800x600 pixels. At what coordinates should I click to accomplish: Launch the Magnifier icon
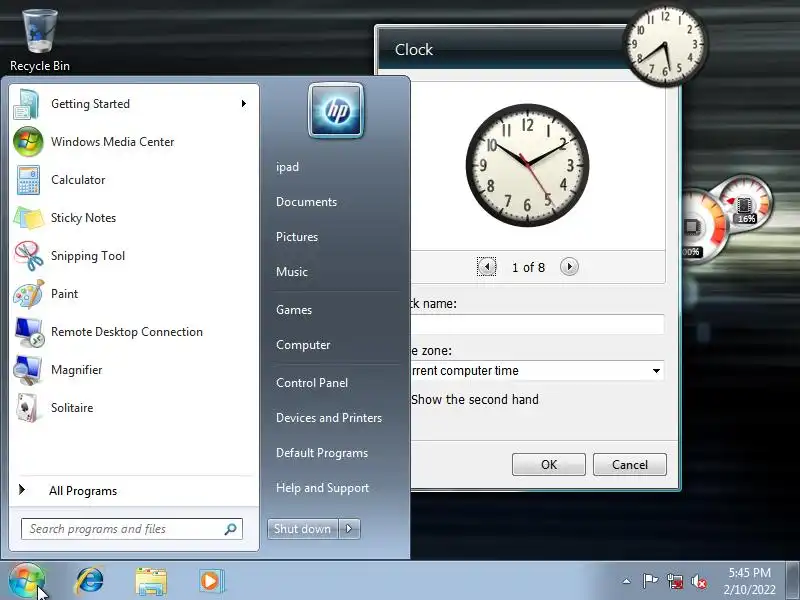pos(28,370)
